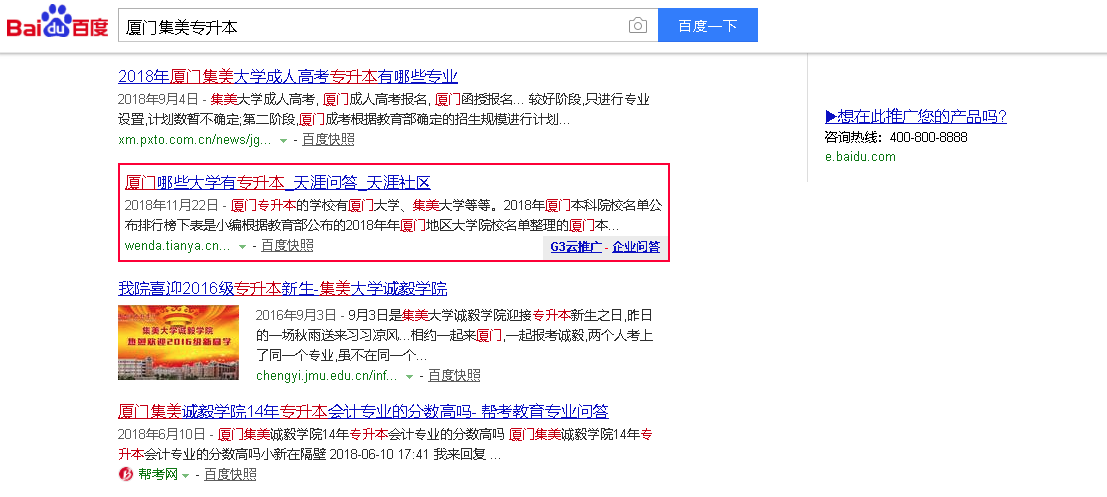
Task: Click the 集美大学诚毅学院 banner thumbnail
Action: coord(178,342)
